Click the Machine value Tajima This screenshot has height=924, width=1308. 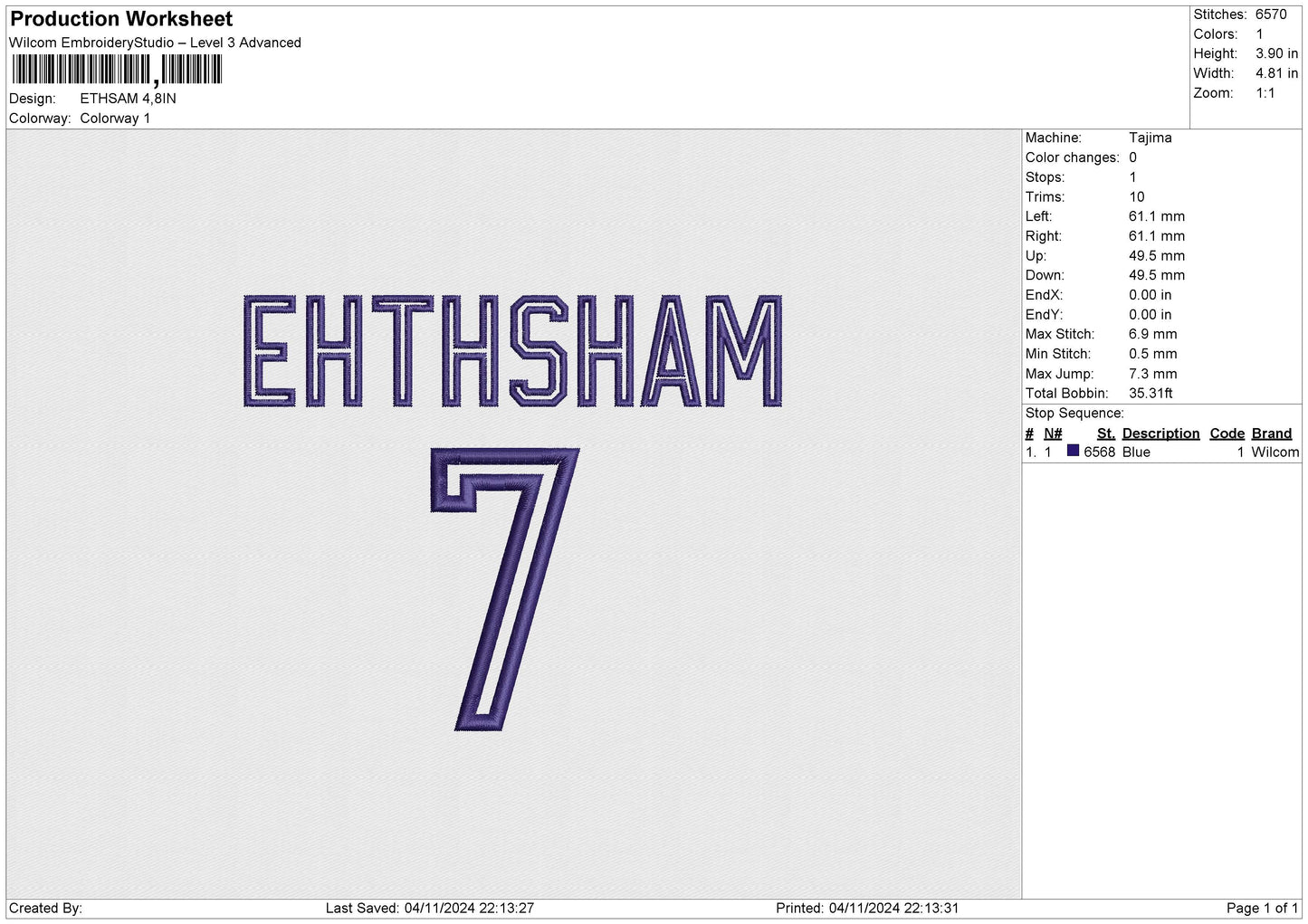pos(1150,138)
